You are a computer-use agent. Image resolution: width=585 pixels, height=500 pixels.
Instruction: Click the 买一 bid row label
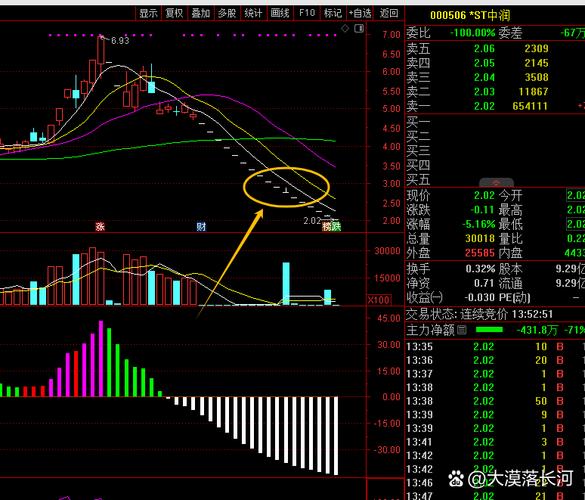coord(418,122)
